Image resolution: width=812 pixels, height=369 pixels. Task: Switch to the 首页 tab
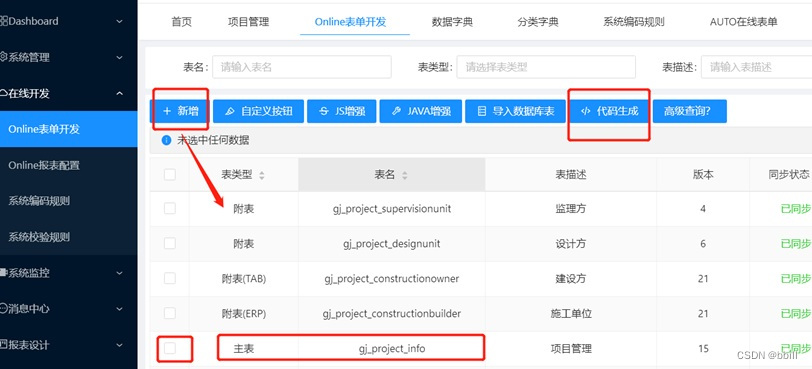181,22
